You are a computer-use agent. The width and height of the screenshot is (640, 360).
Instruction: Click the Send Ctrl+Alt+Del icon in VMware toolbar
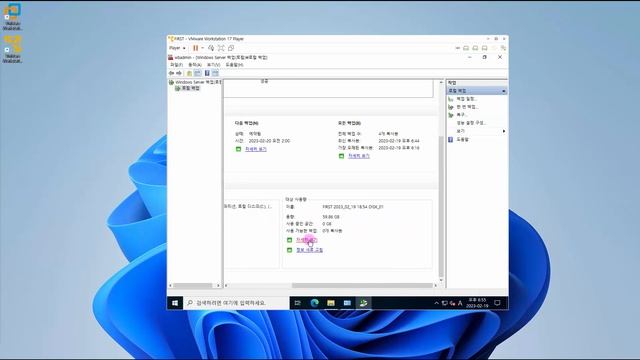coord(211,48)
